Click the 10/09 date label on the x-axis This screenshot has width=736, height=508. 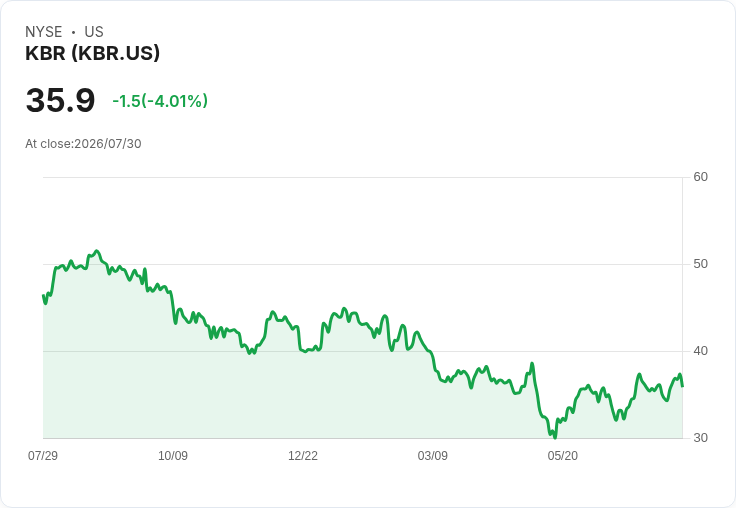tap(173, 456)
